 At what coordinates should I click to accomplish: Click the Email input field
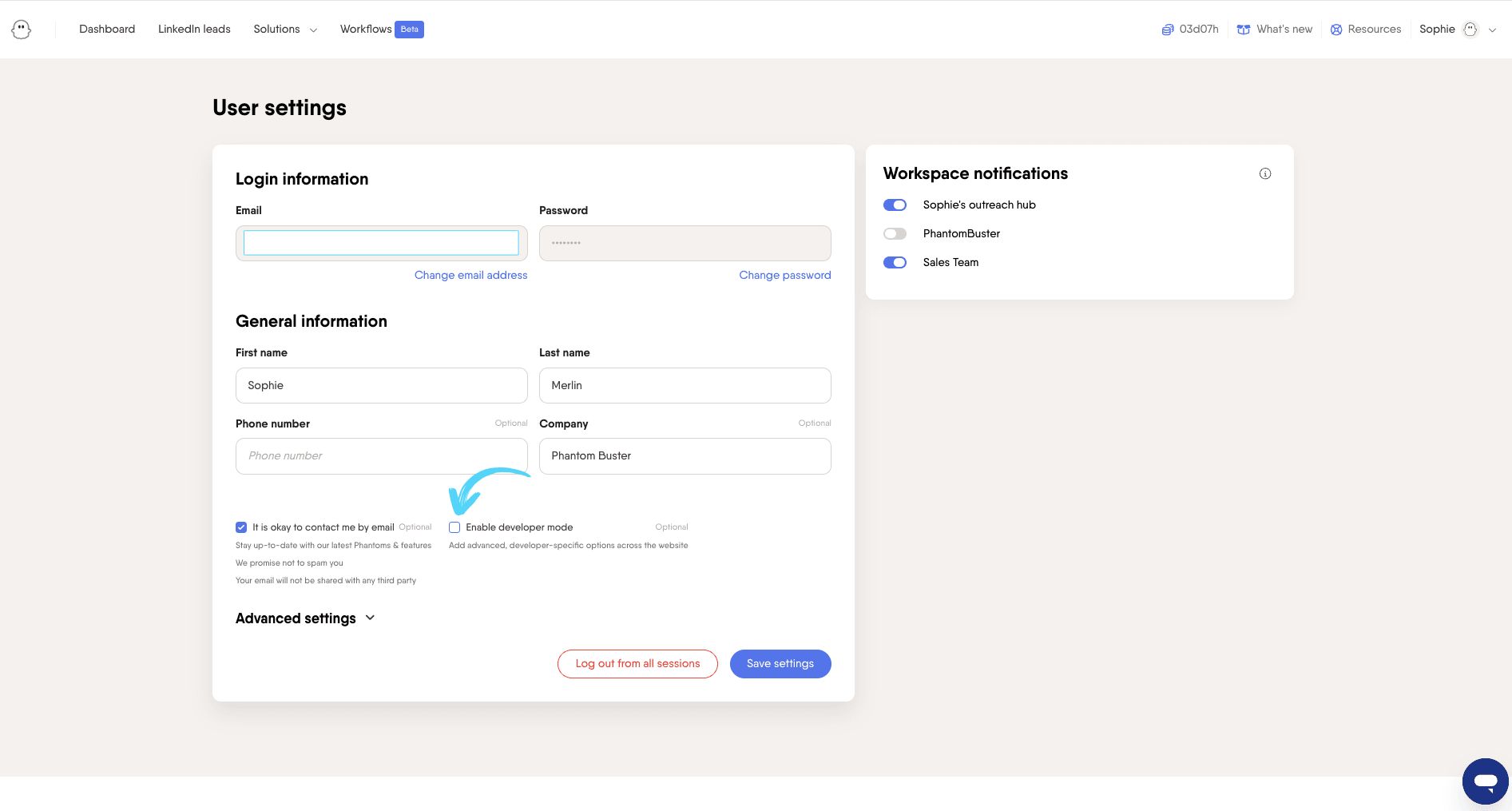(x=382, y=243)
